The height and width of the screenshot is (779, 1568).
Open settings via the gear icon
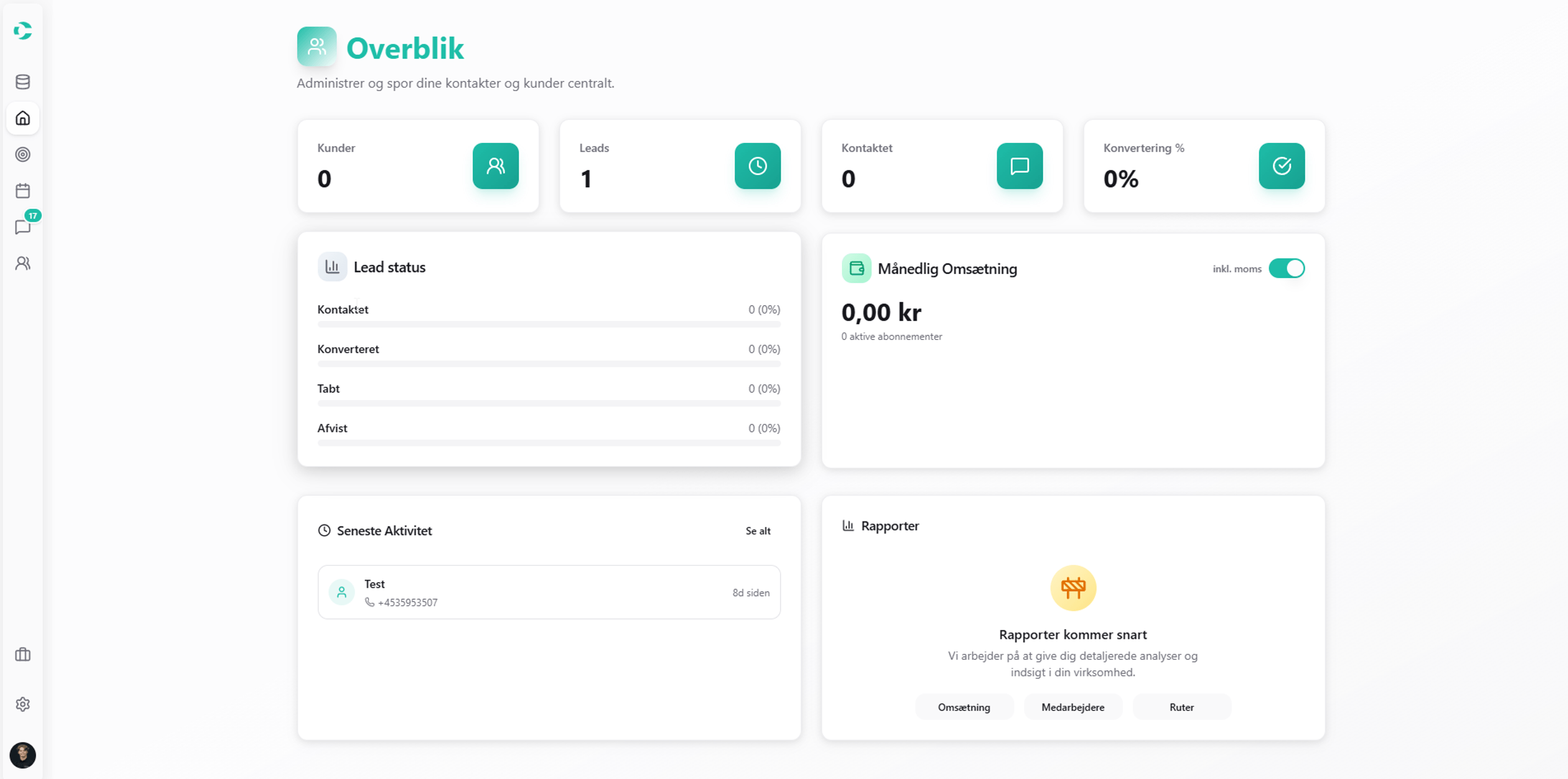click(23, 704)
